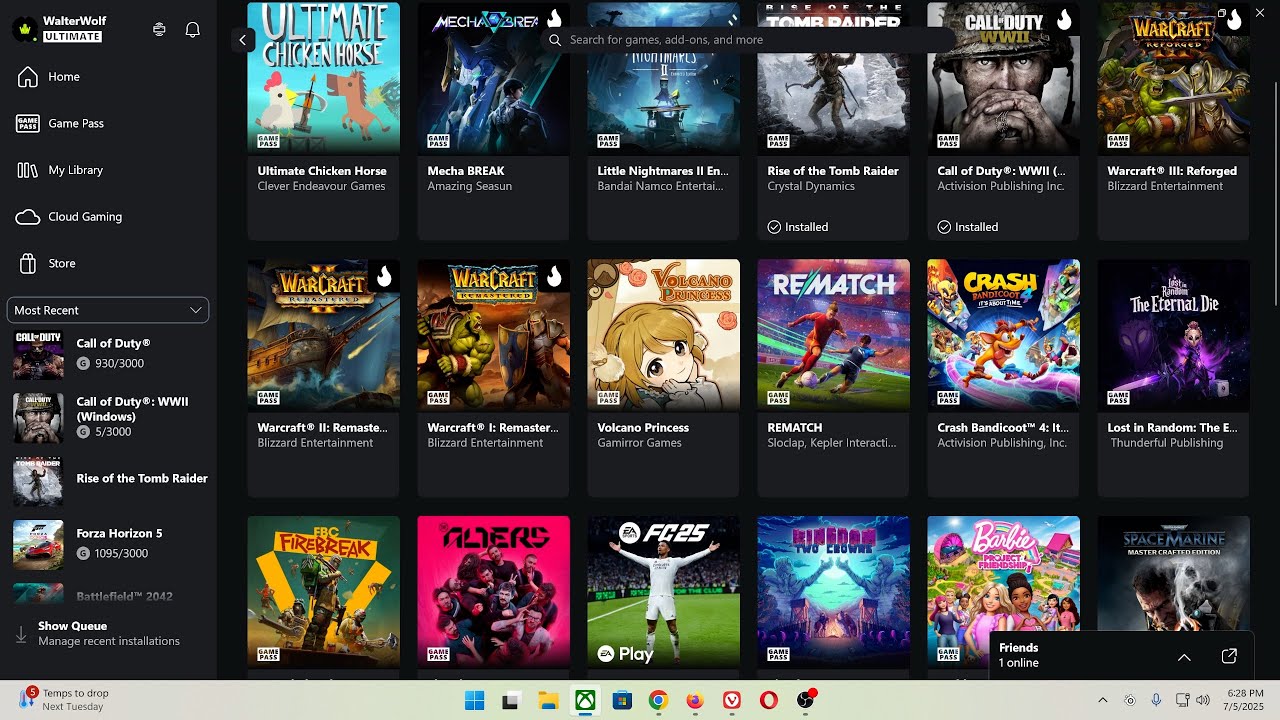Click the Call of Duty 930/3000 gamerscore icon
This screenshot has width=1280, height=720.
[x=83, y=363]
